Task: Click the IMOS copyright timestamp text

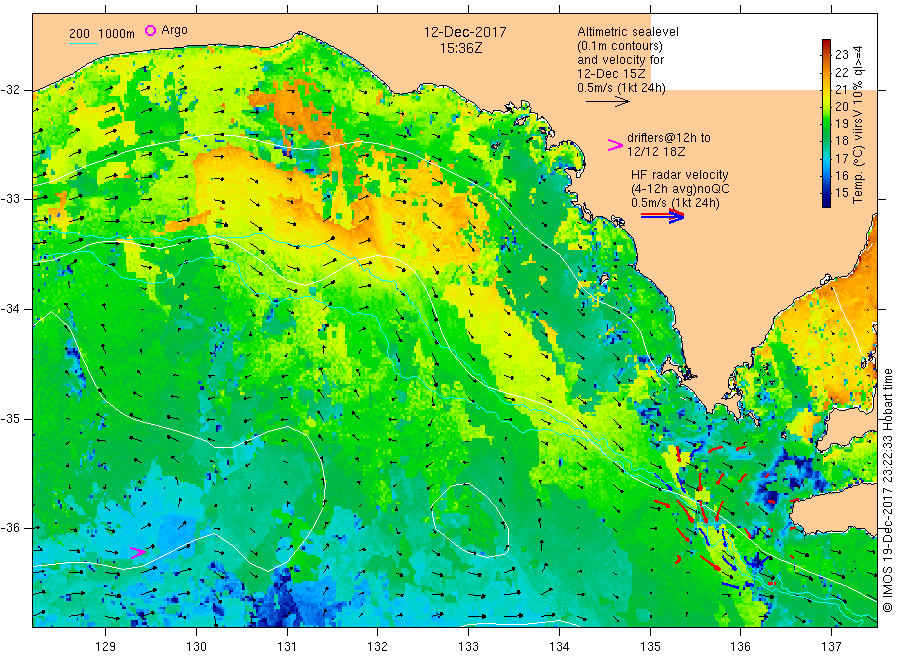Action: tap(887, 491)
